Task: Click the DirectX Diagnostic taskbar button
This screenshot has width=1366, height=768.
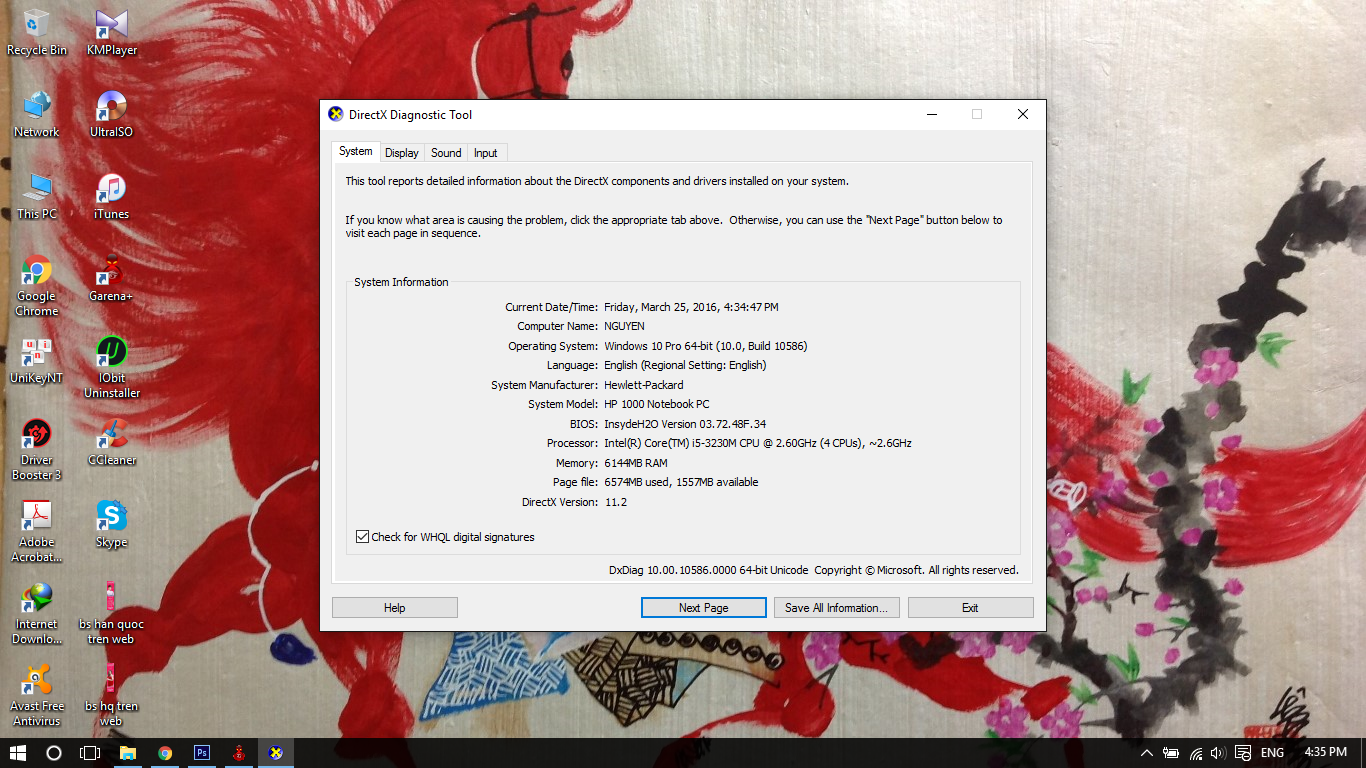Action: 276,753
